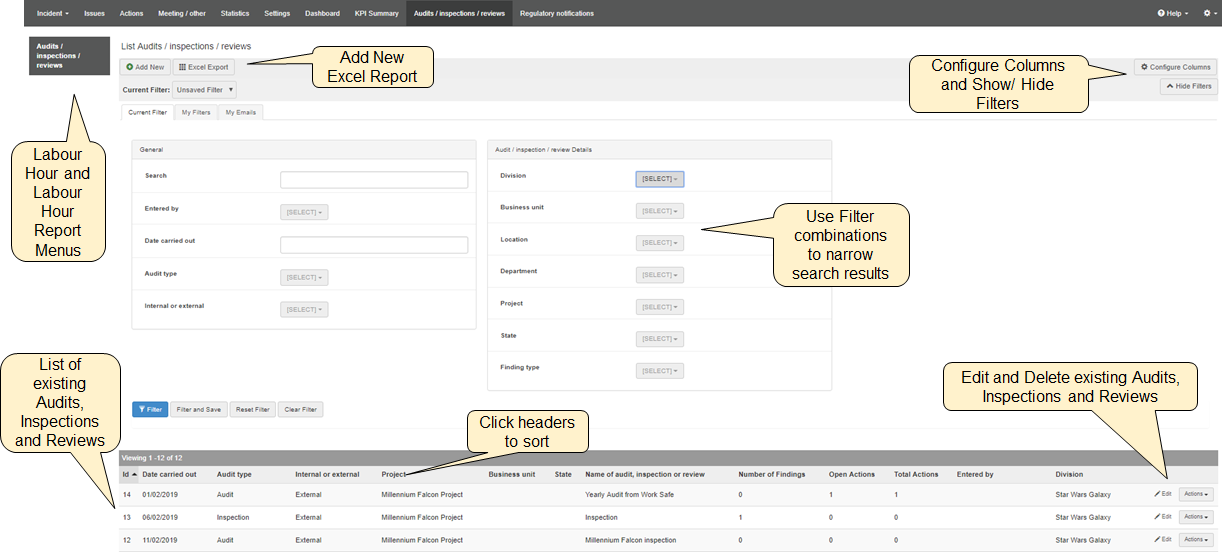Open Actions dropdown for audit 13
The width and height of the screenshot is (1222, 552).
tap(1195, 517)
